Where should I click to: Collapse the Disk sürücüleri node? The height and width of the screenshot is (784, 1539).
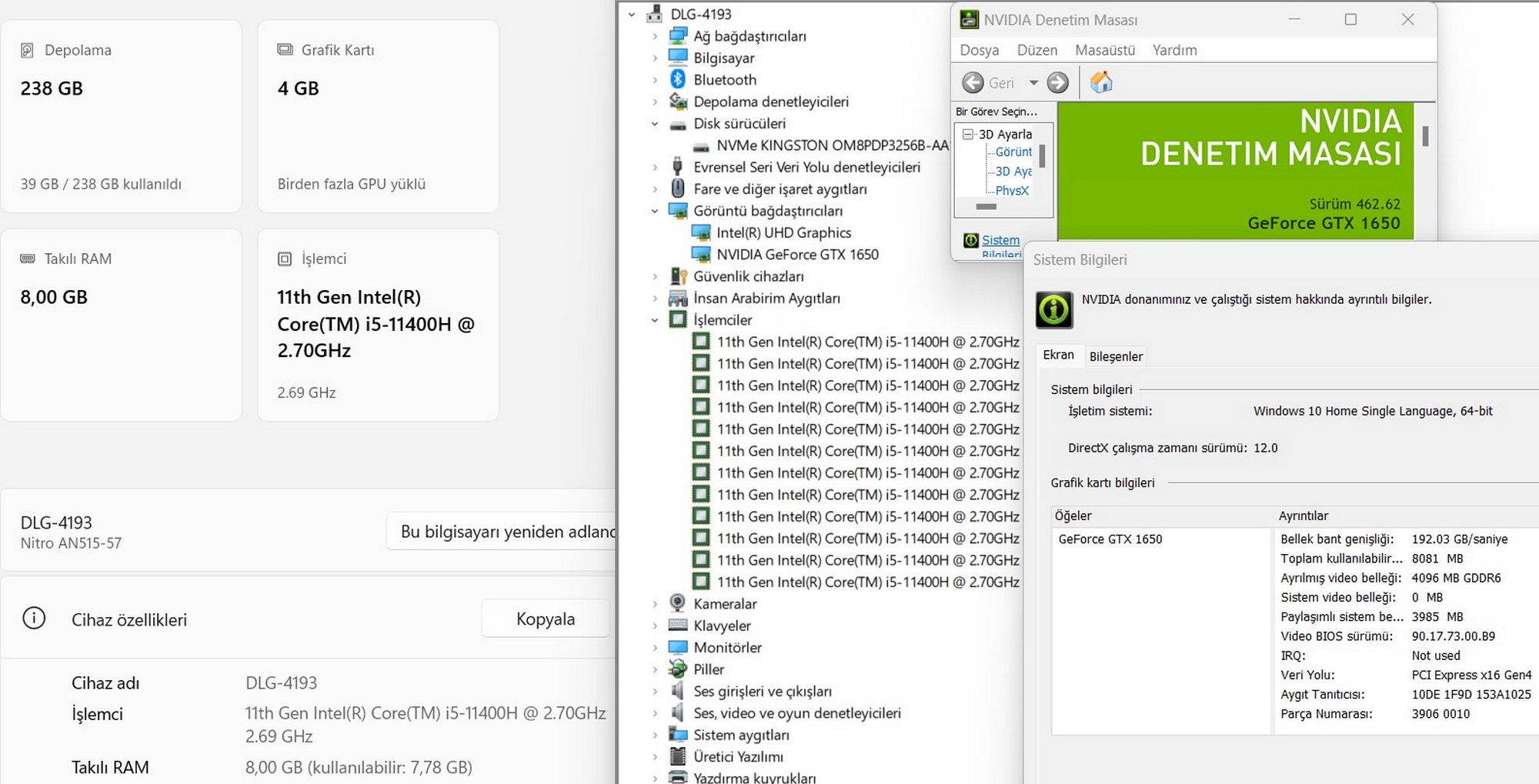[x=655, y=124]
